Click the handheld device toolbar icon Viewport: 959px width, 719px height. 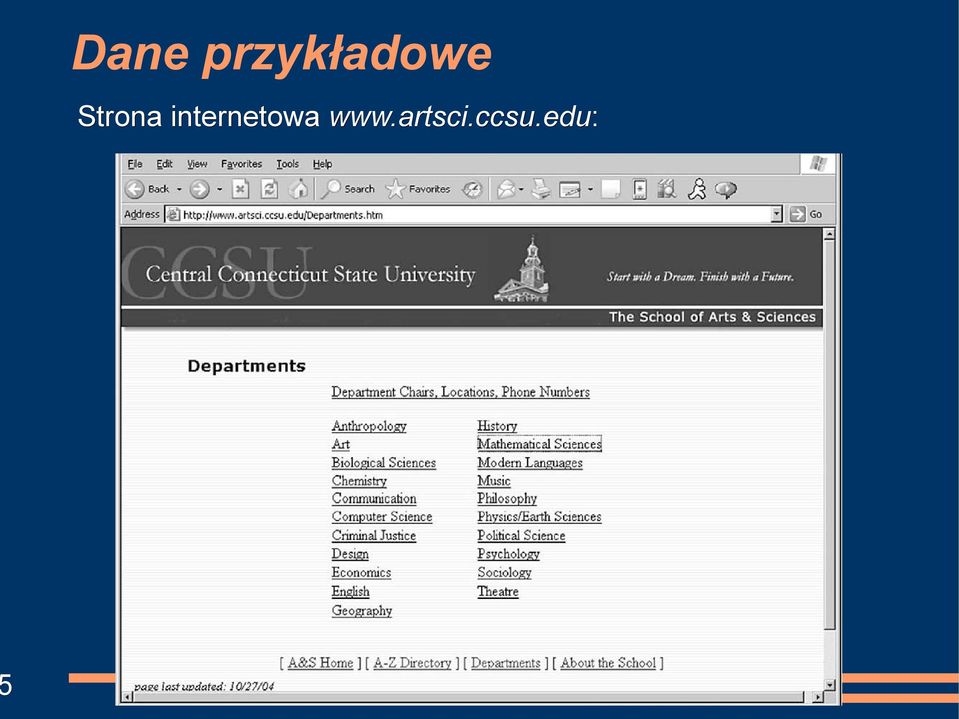[639, 190]
